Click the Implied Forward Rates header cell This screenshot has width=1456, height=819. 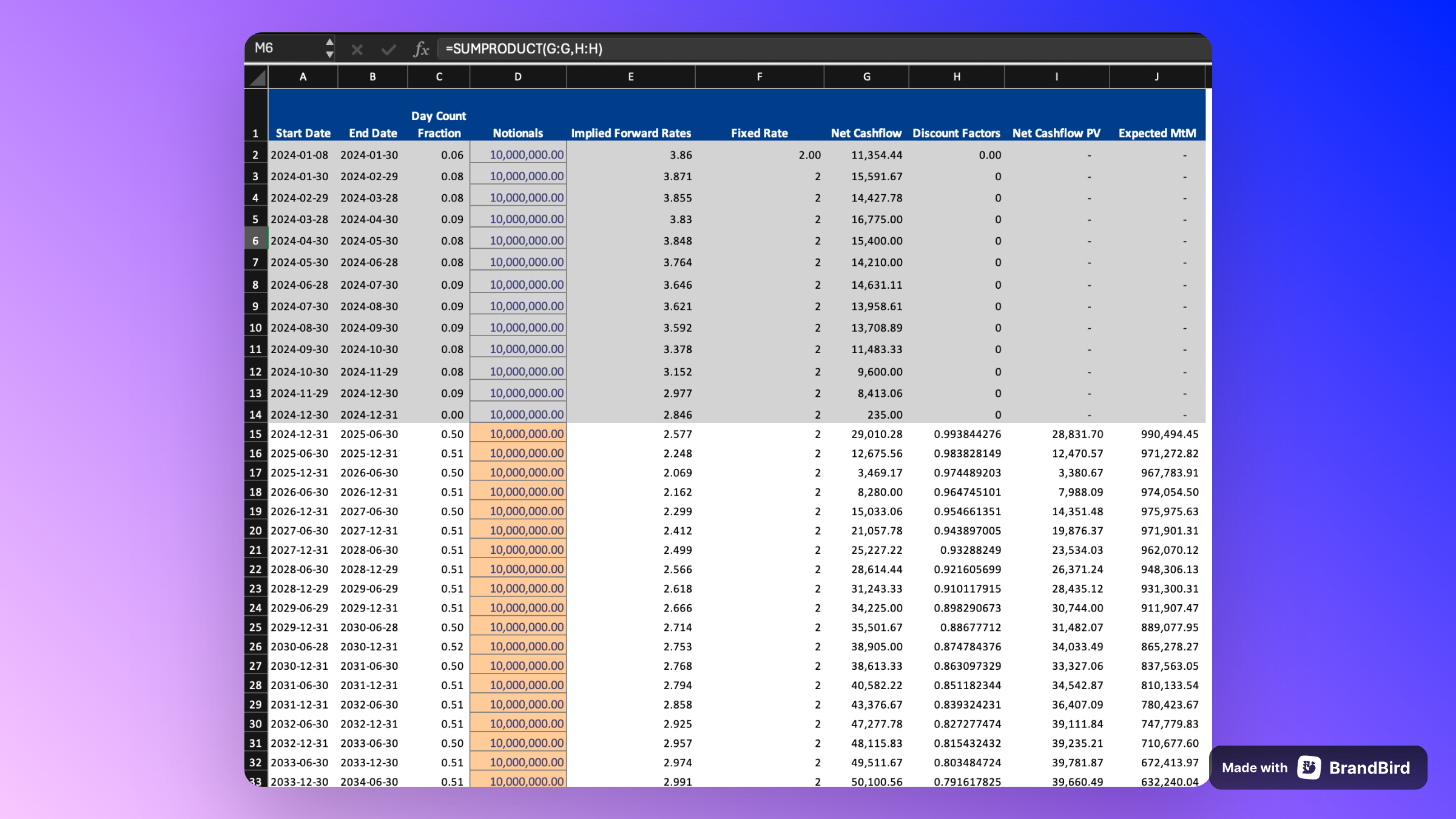631,133
